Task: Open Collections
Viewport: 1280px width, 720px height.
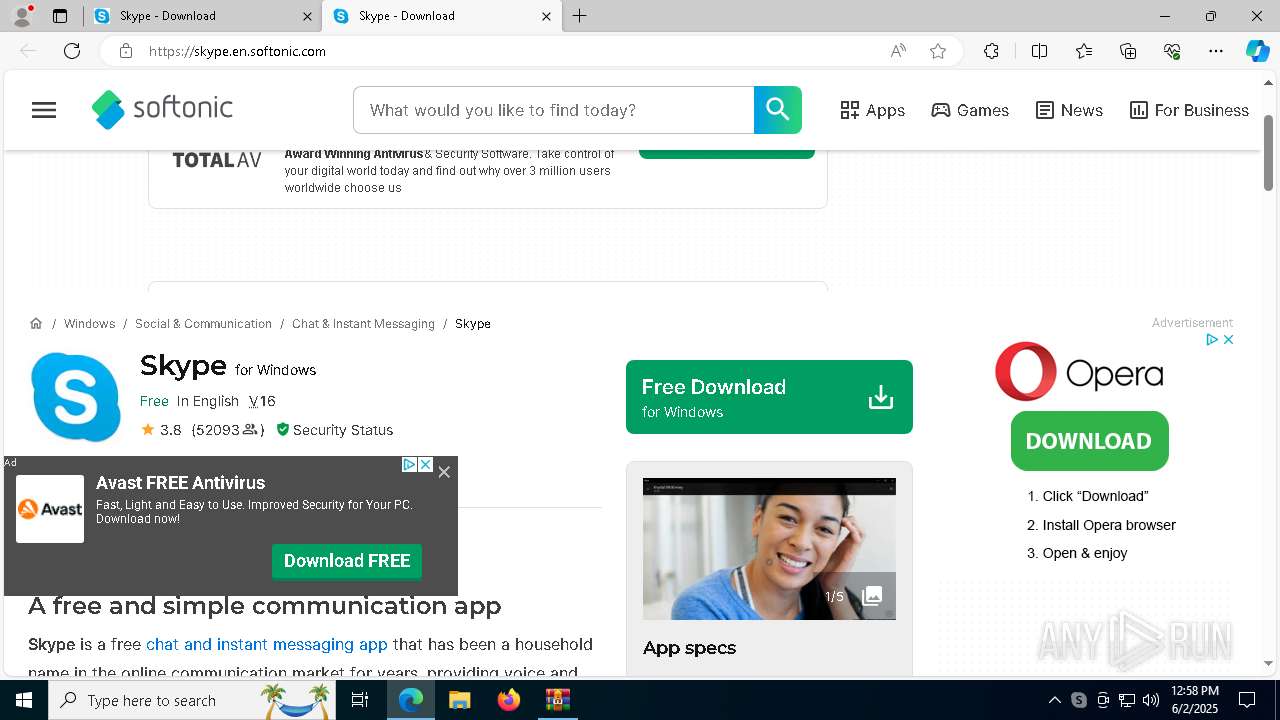Action: tap(1128, 51)
